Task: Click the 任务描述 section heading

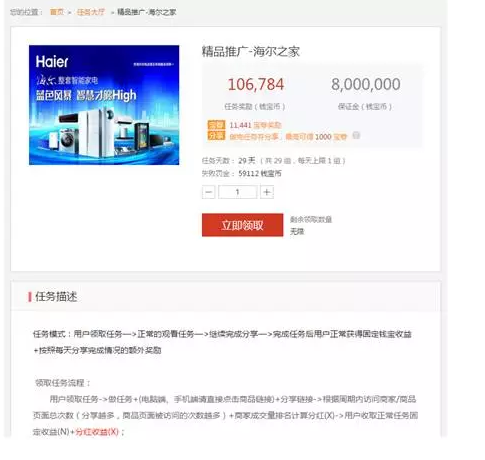Action: [56, 297]
